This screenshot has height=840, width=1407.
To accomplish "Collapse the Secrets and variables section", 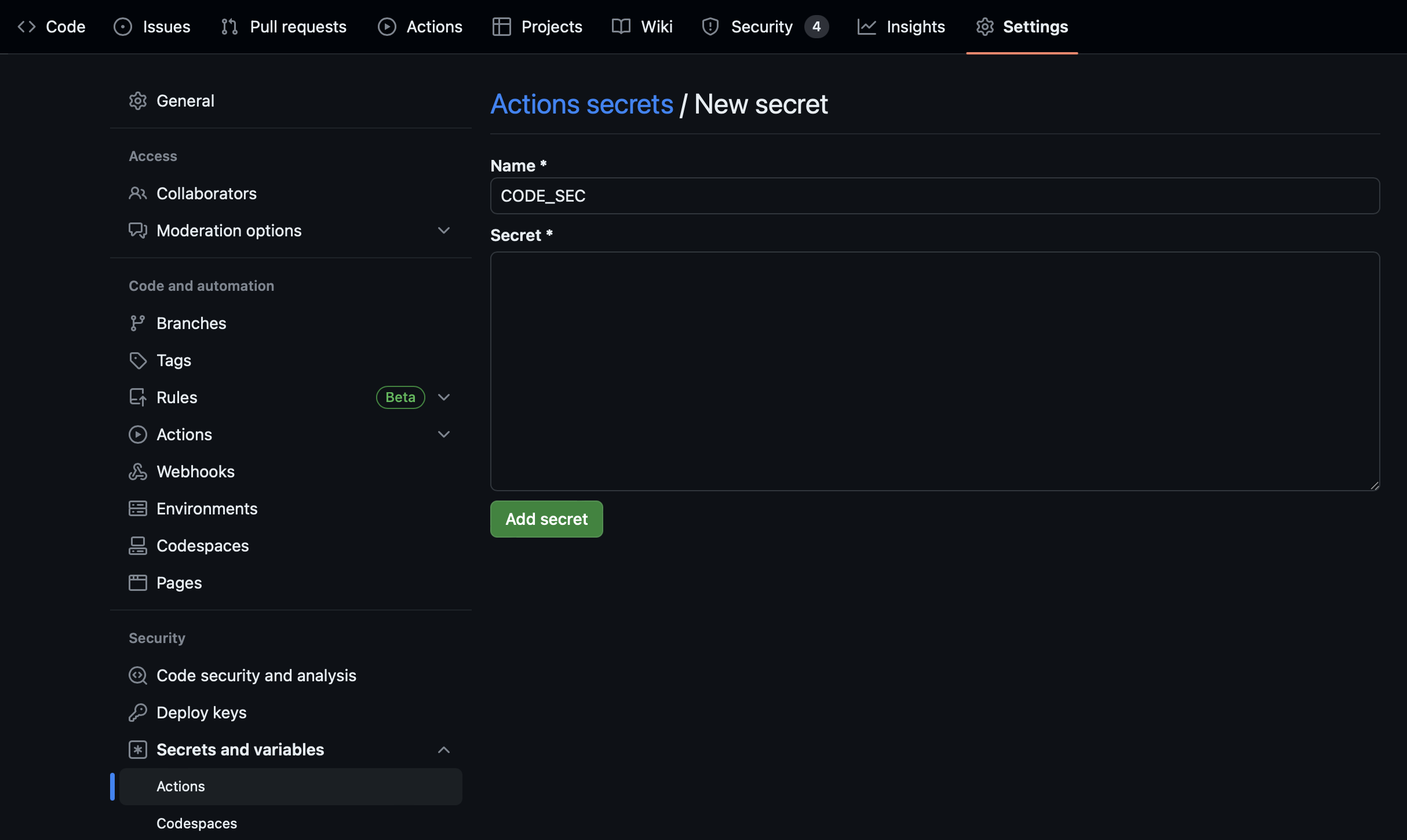I will point(443,750).
